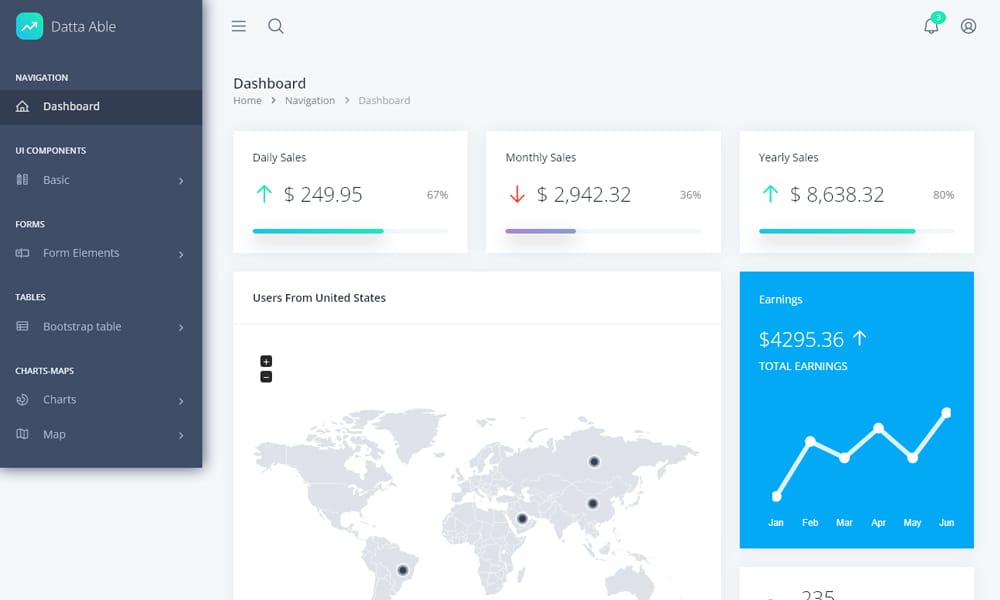1000x600 pixels.
Task: Go to Home breadcrumb link
Action: tap(247, 100)
